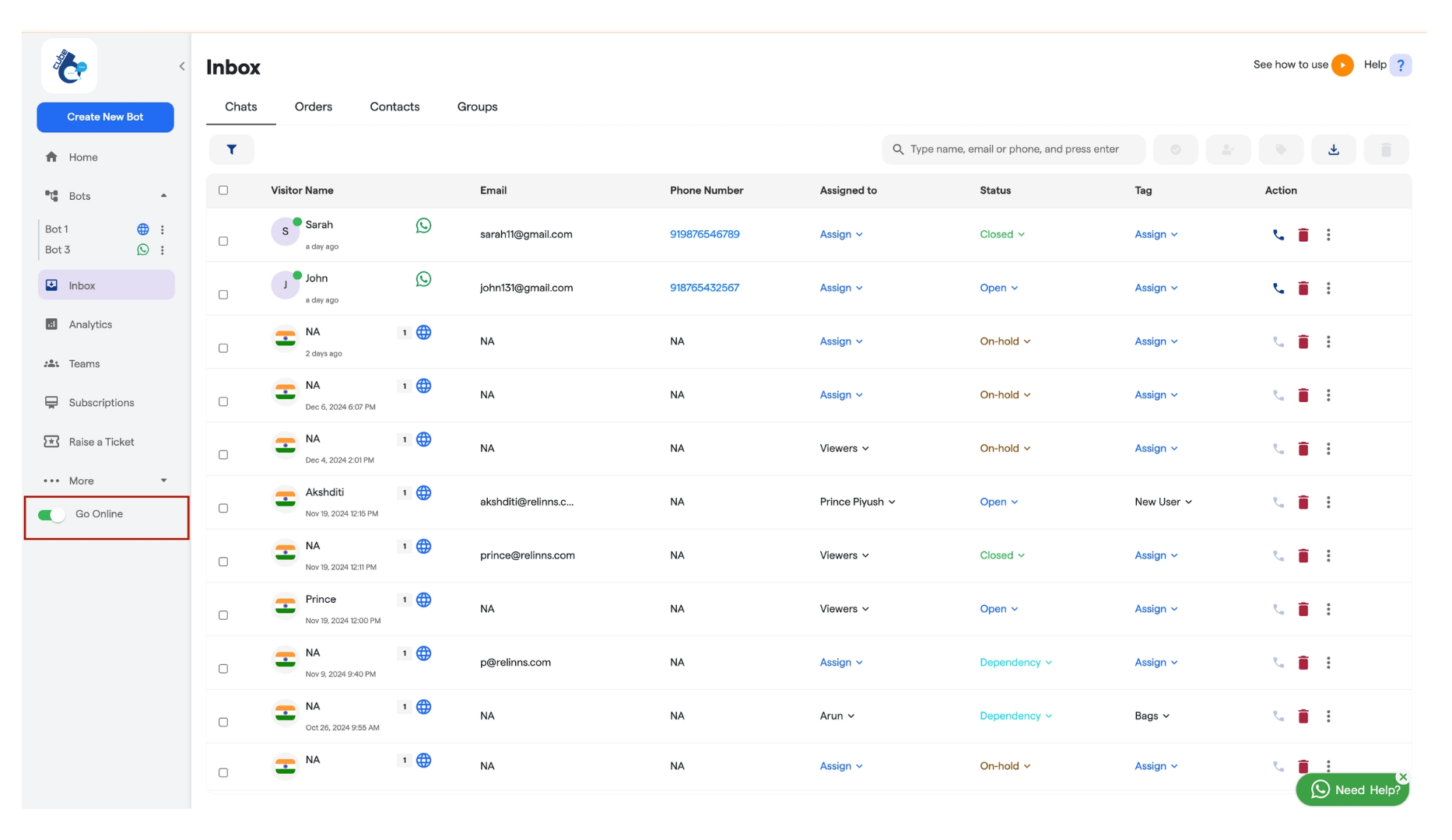
Task: Delete John's chat with trash icon
Action: (1303, 289)
